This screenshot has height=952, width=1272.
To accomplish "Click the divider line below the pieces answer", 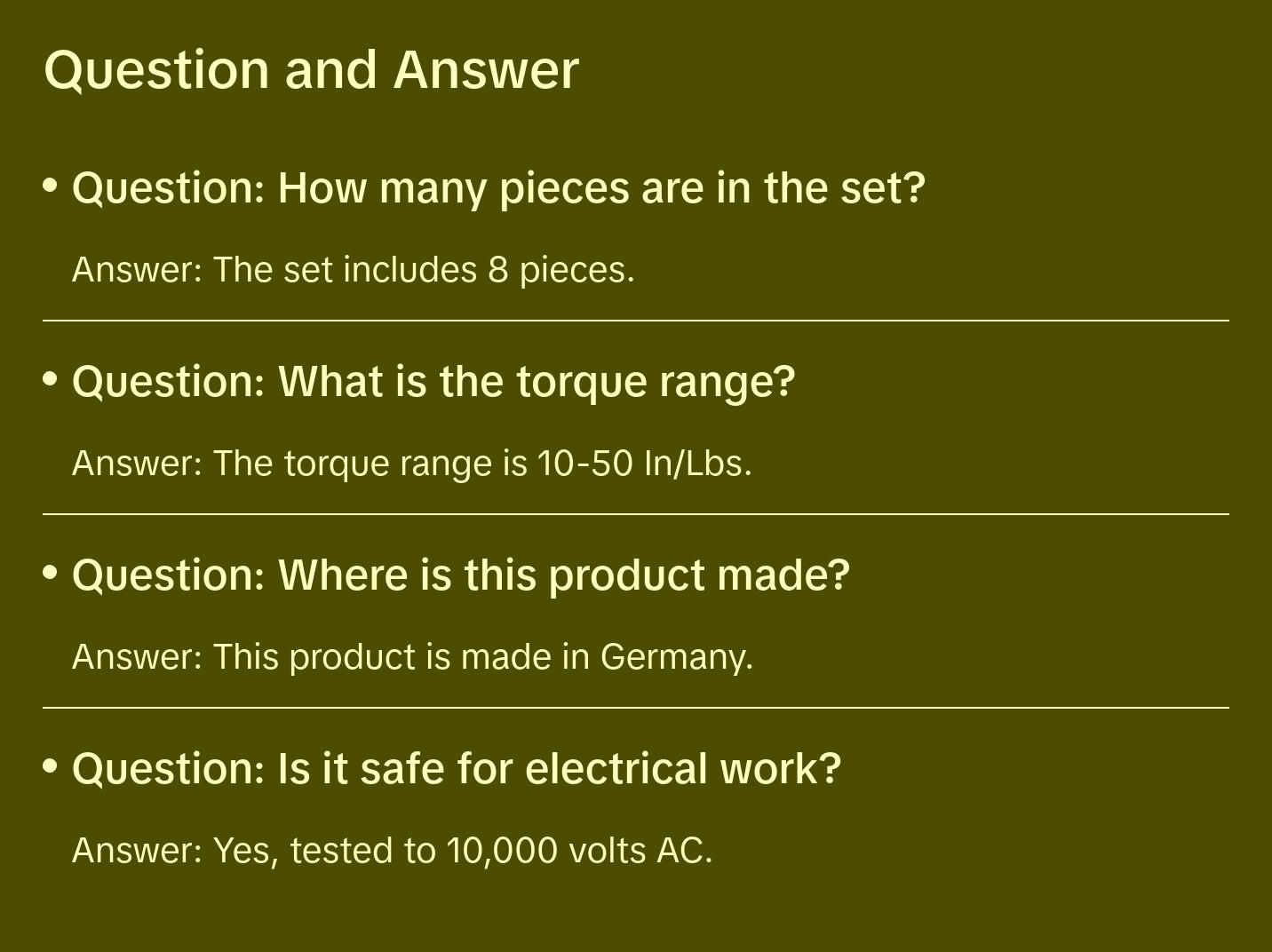I will pos(636,321).
